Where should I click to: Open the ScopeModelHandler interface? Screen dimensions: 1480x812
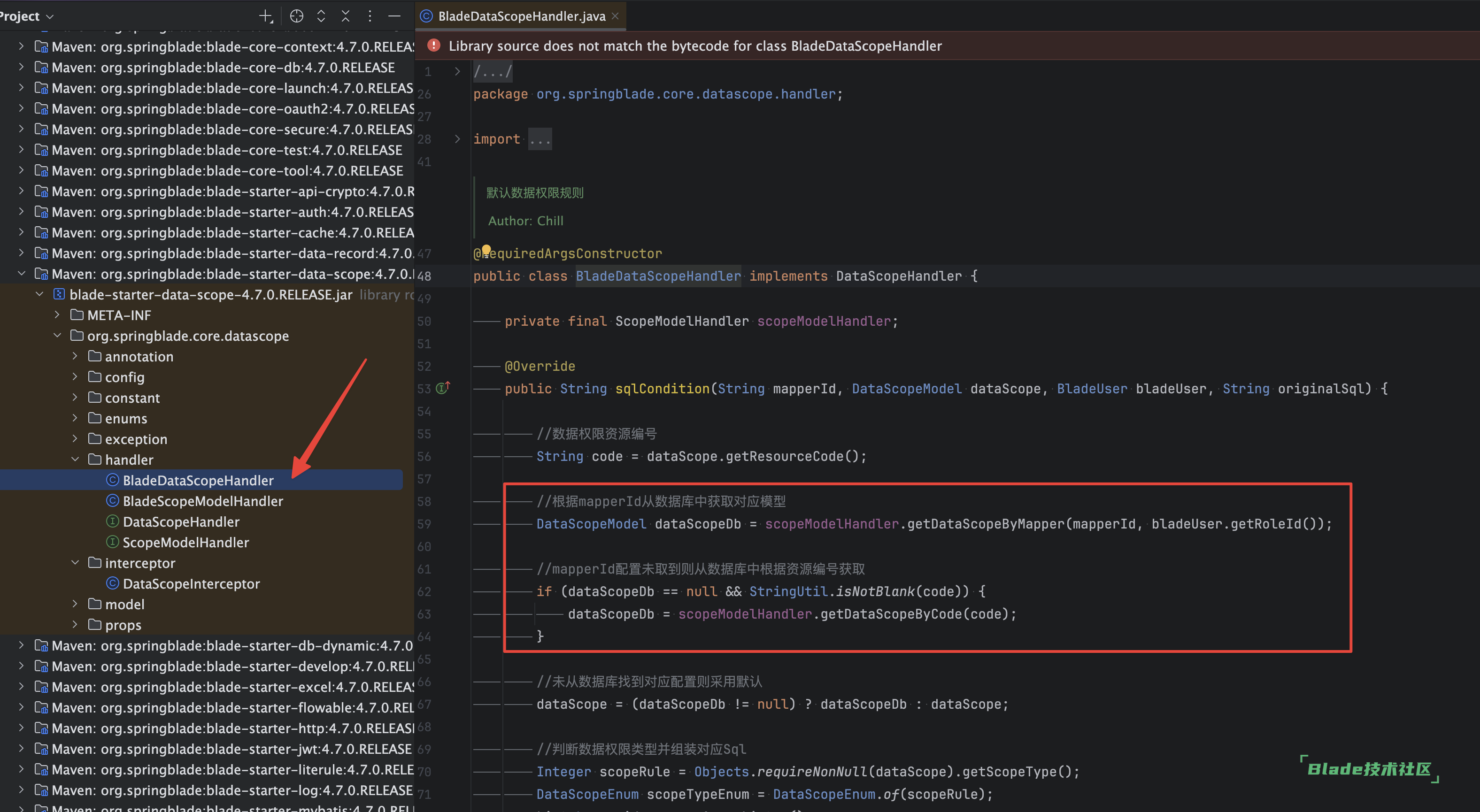pos(185,542)
